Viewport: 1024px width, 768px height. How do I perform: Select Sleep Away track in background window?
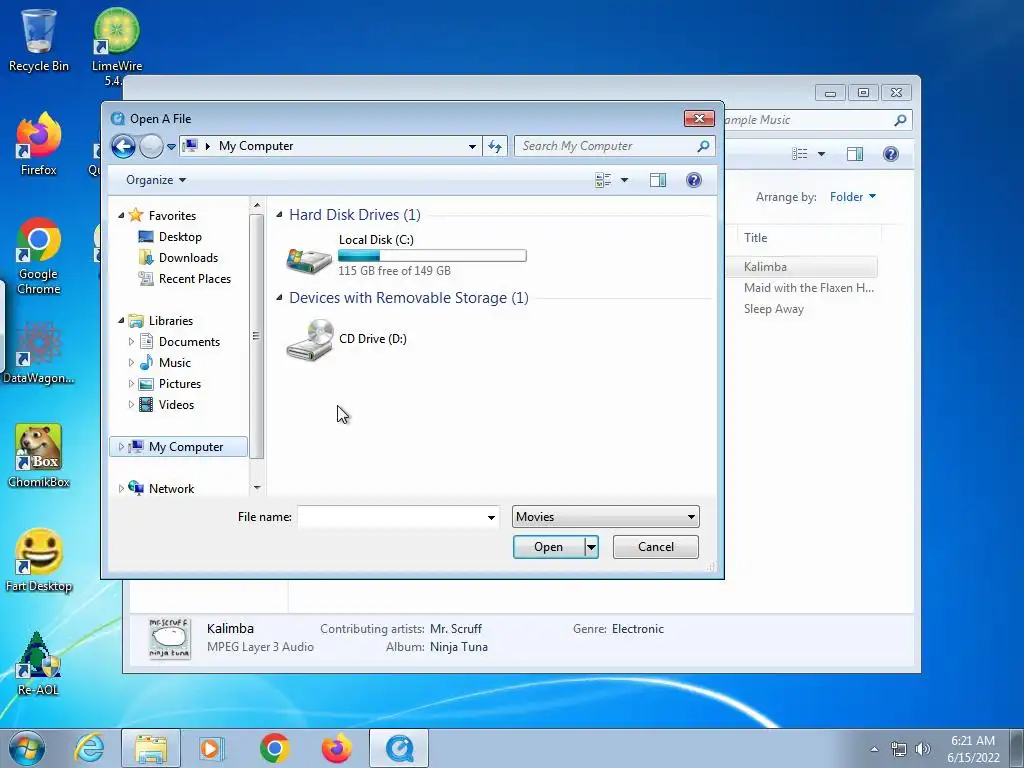pyautogui.click(x=774, y=309)
